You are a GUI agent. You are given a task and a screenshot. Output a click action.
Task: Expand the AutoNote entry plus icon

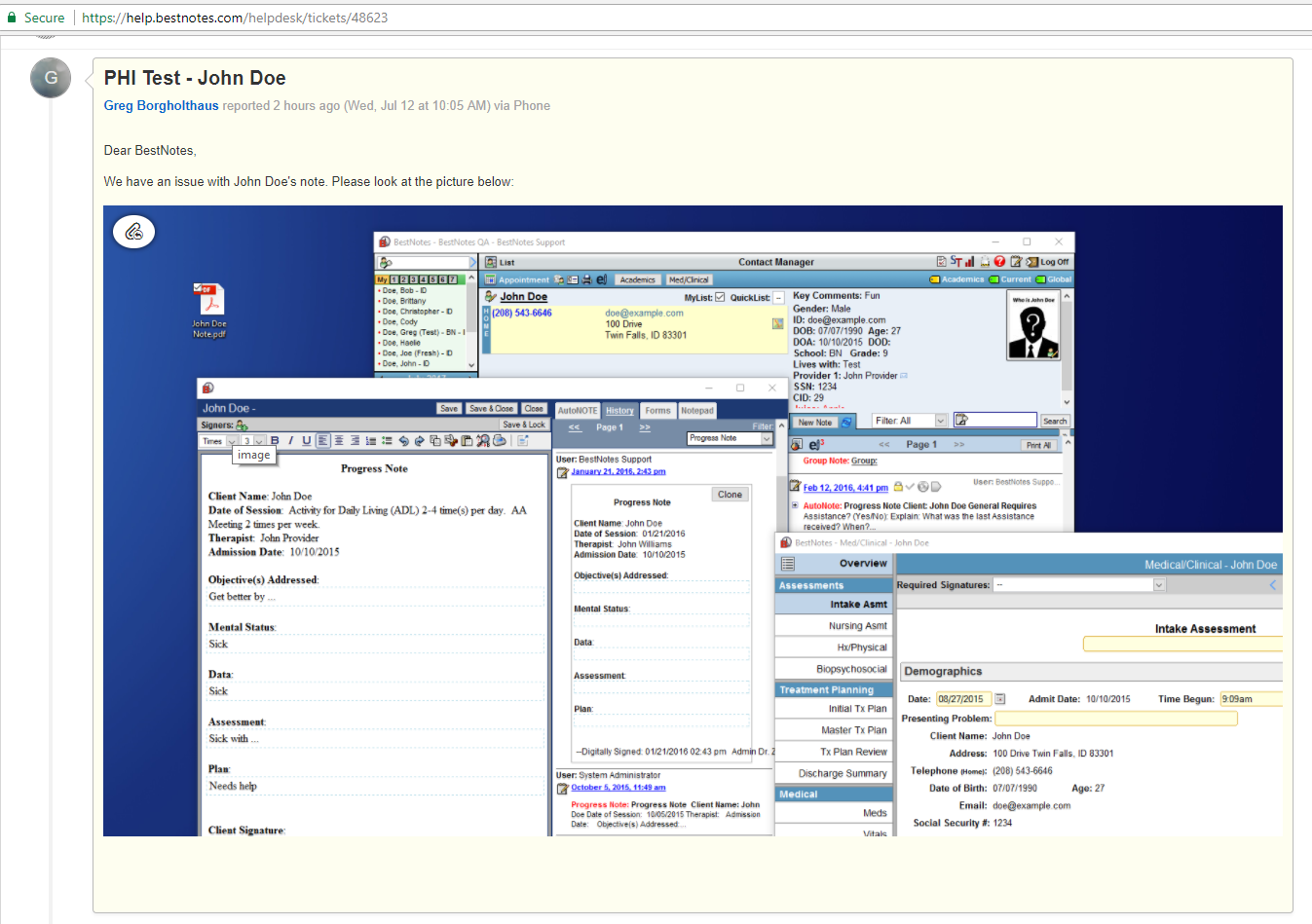[795, 506]
